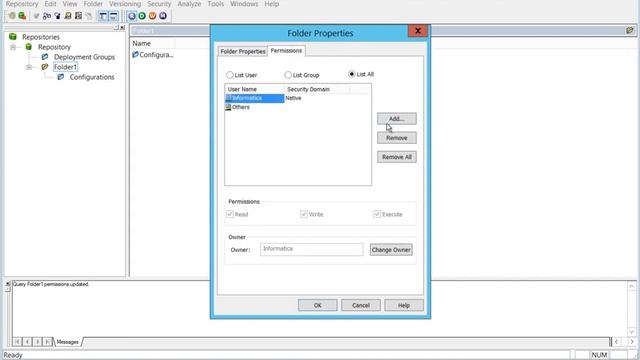Screen dimensions: 640x360
Task: Toggle the Write permission checkbox
Action: coord(304,214)
